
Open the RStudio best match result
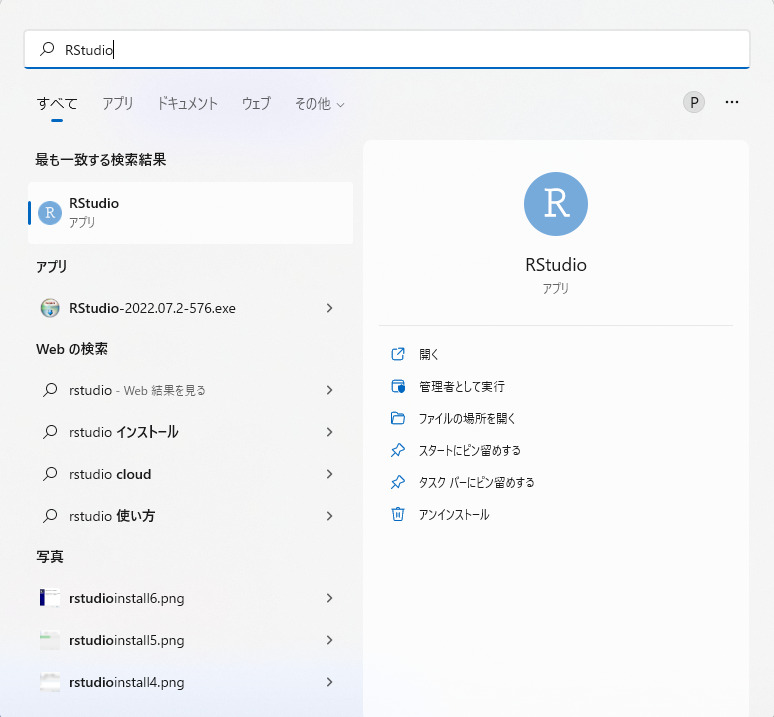pos(191,213)
